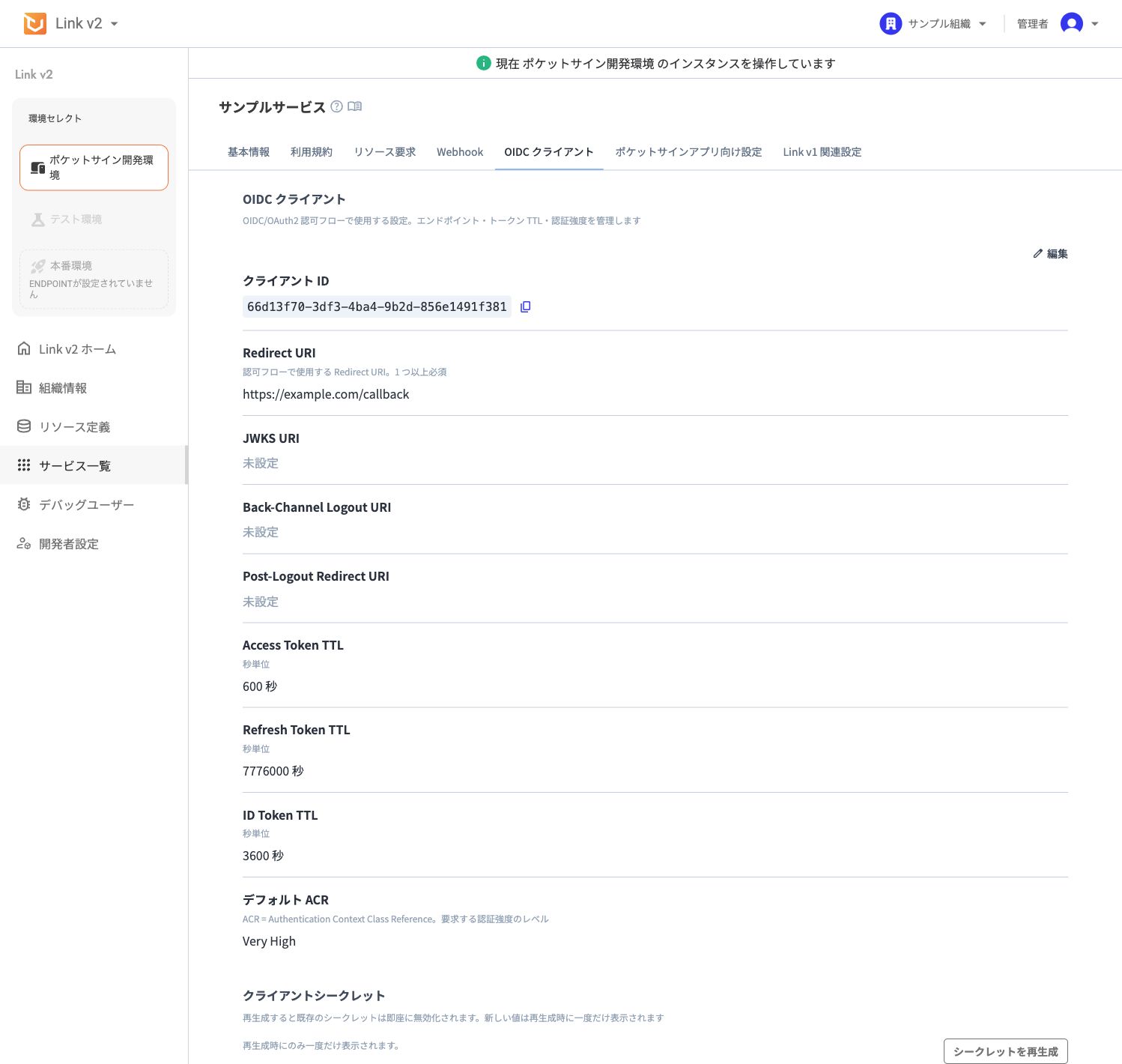Open the user account dropdown arrow
The width and height of the screenshot is (1122, 1064).
pyautogui.click(x=1095, y=24)
